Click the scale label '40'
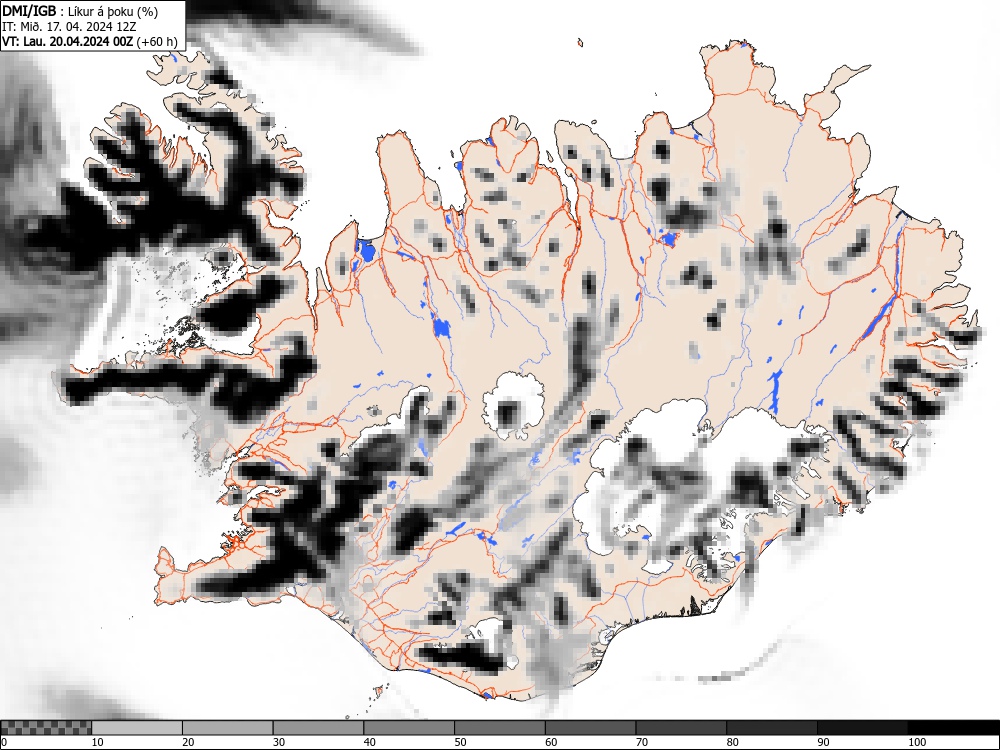 pos(369,742)
